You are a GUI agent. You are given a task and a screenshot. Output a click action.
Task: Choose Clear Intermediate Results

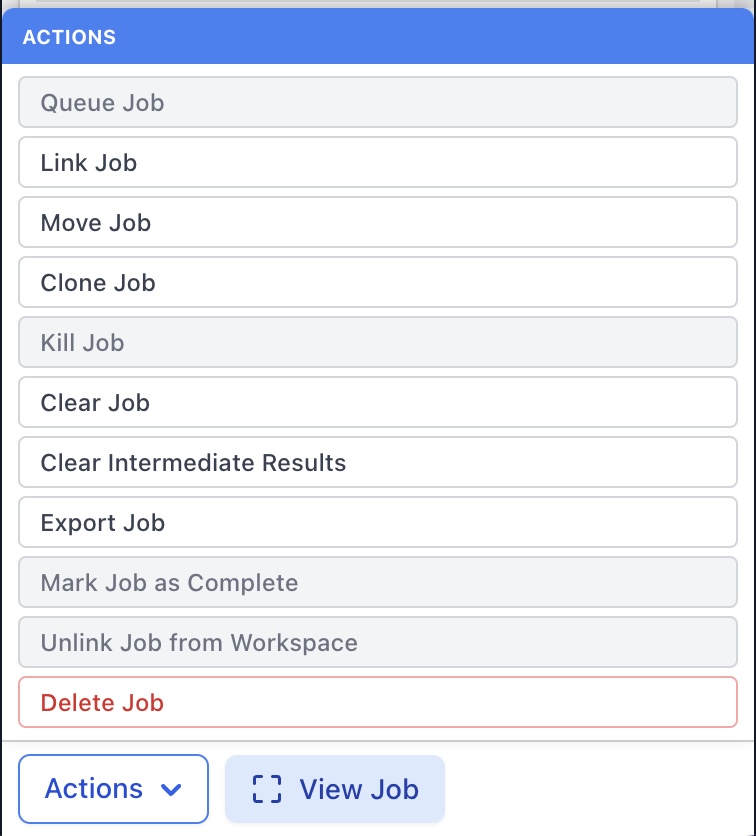(377, 463)
